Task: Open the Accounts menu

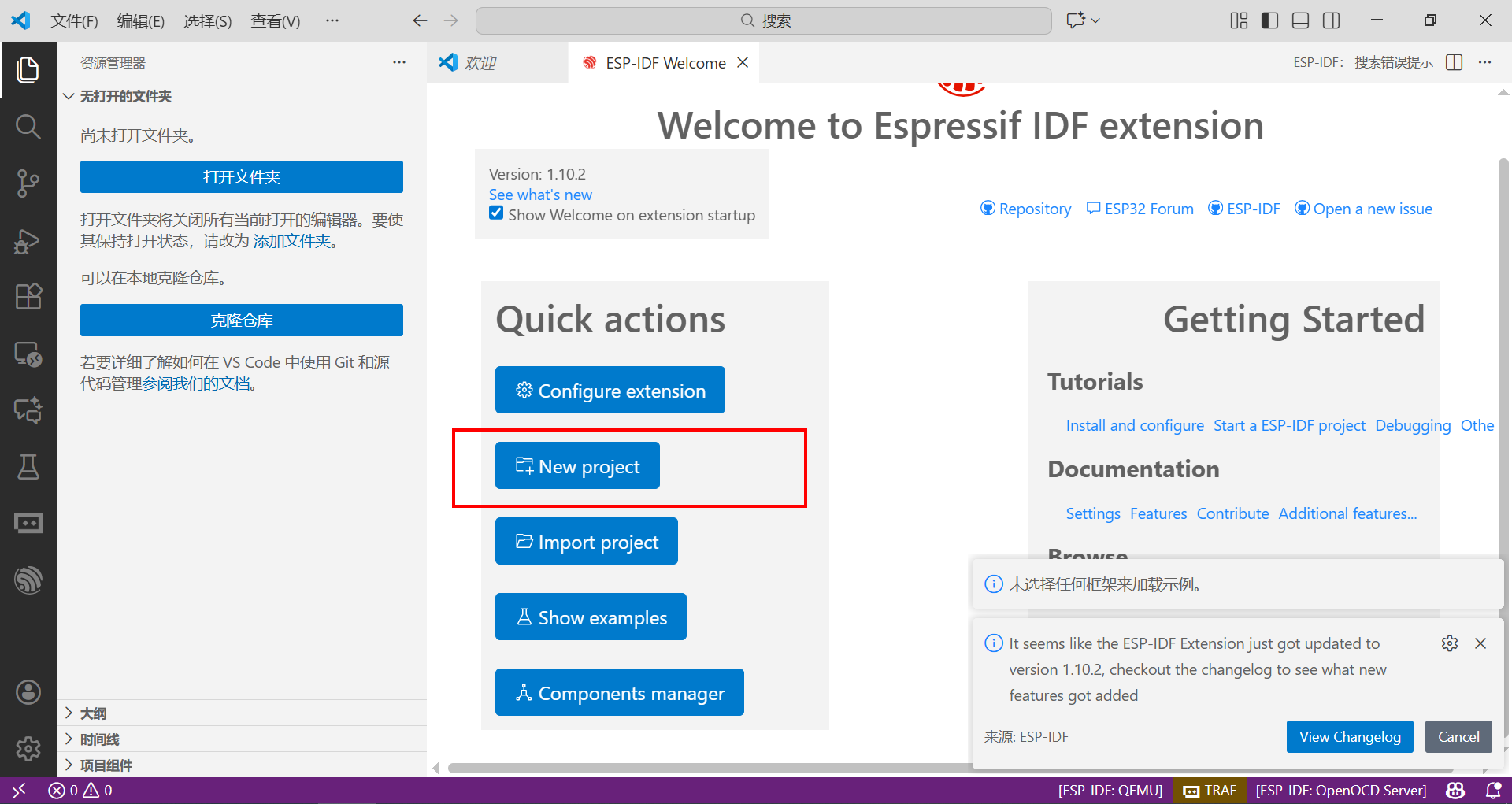Action: pyautogui.click(x=28, y=692)
